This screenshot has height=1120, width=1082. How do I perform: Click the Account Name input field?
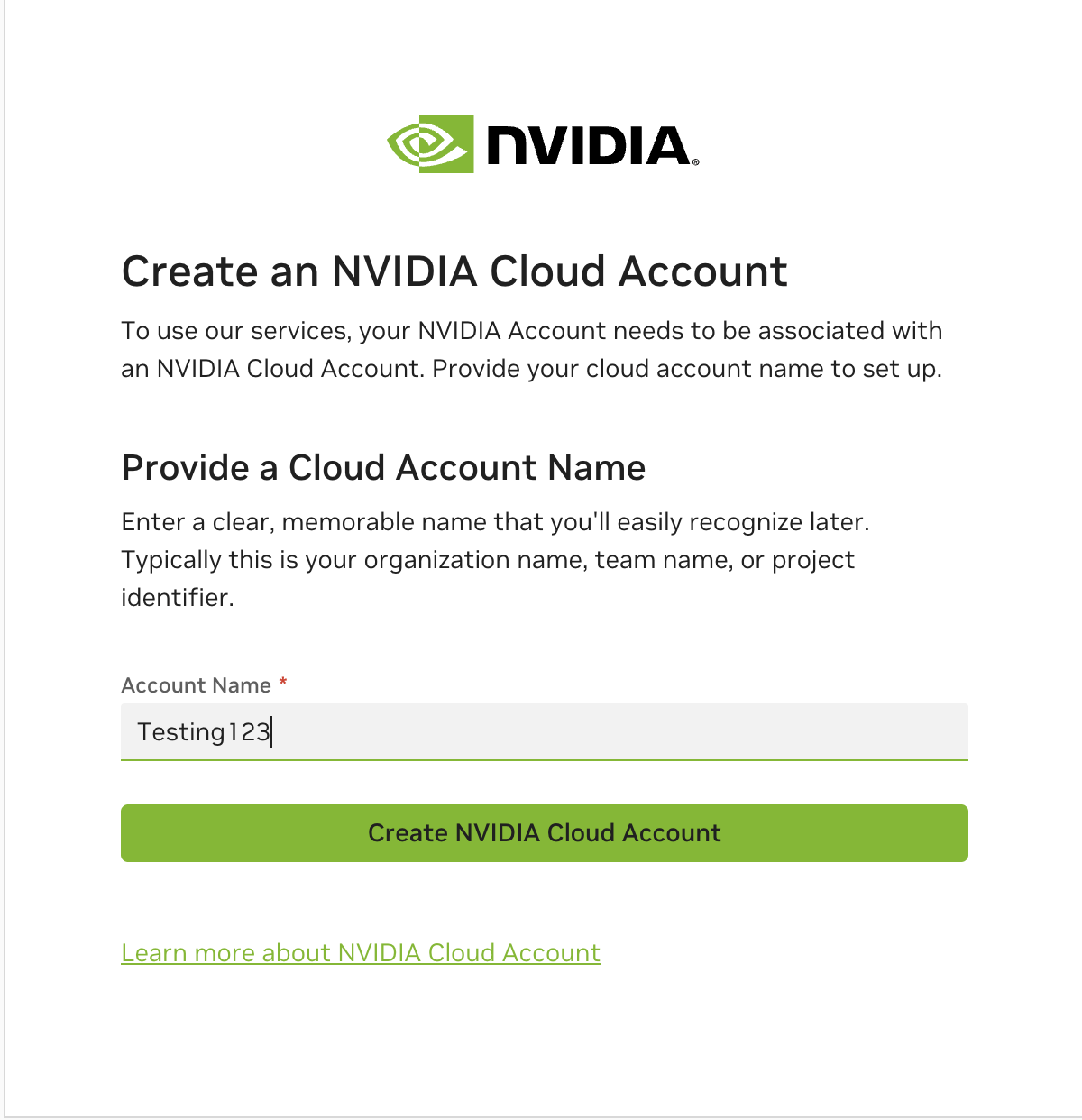point(544,731)
